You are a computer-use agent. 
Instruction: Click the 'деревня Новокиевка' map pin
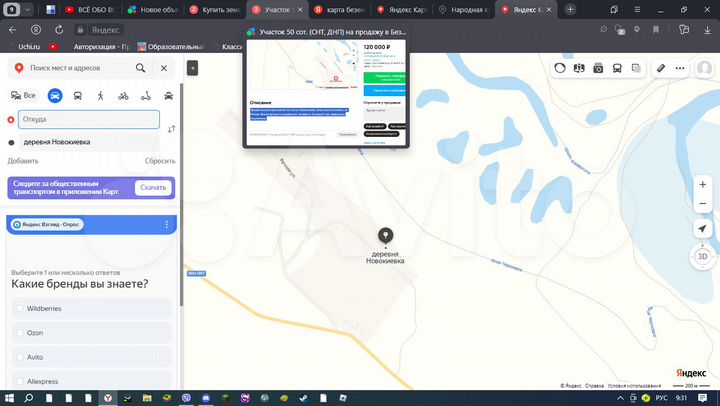click(x=385, y=236)
